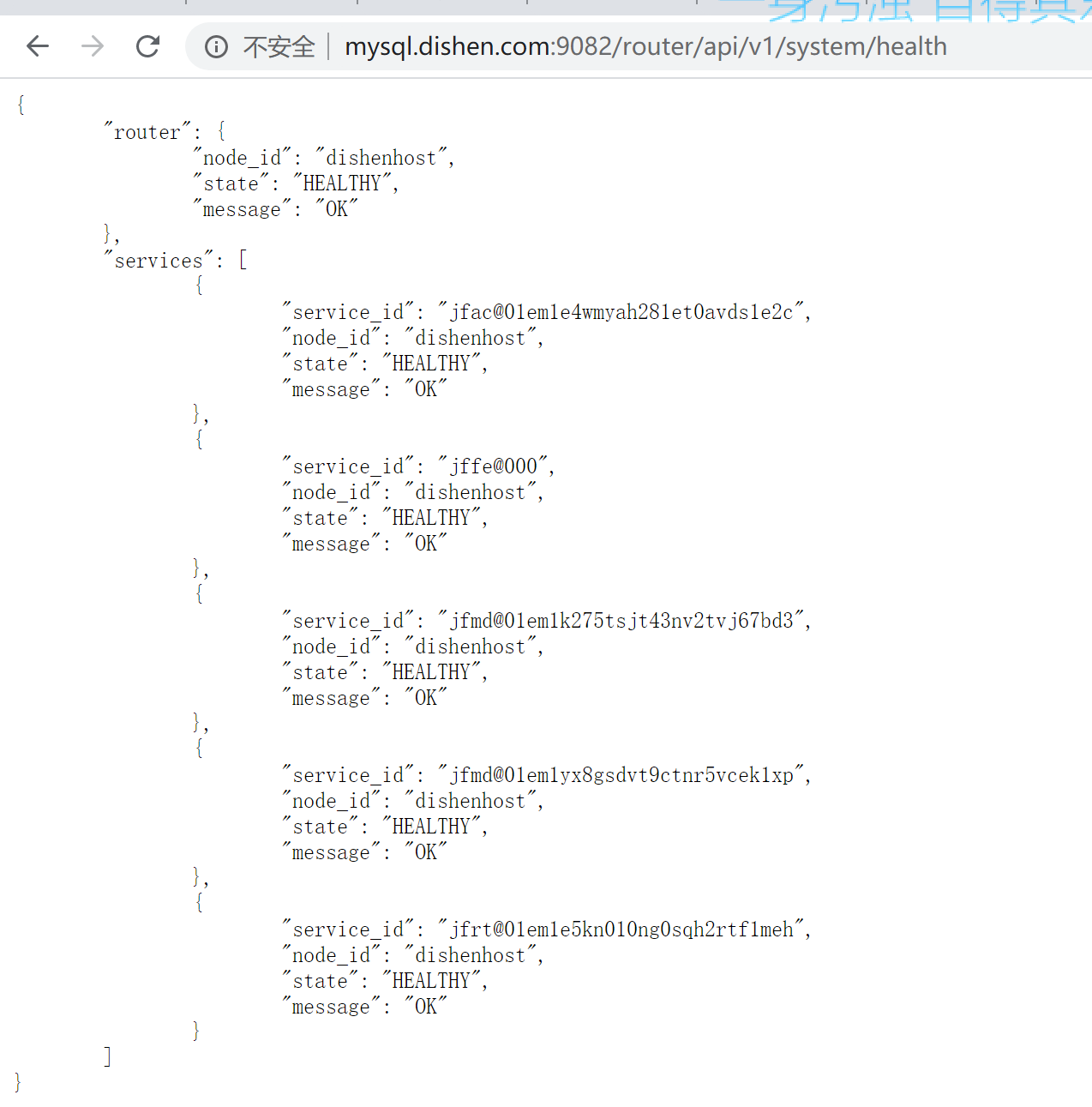This screenshot has width=1092, height=1107.
Task: Click node_id value under jfrt service
Action: click(471, 955)
